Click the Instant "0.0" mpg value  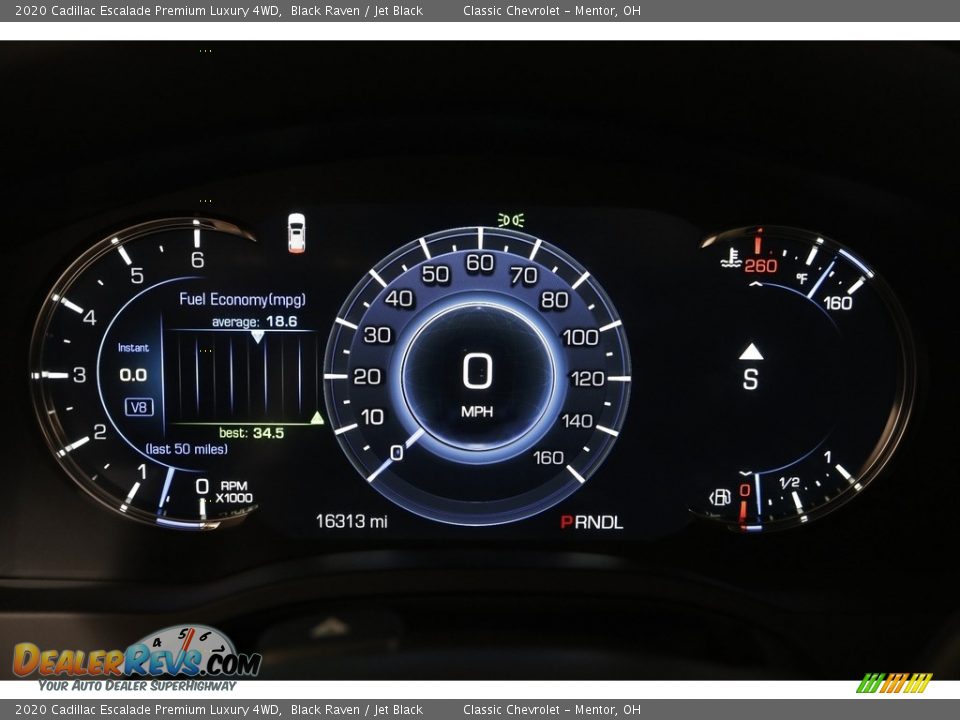pyautogui.click(x=133, y=375)
